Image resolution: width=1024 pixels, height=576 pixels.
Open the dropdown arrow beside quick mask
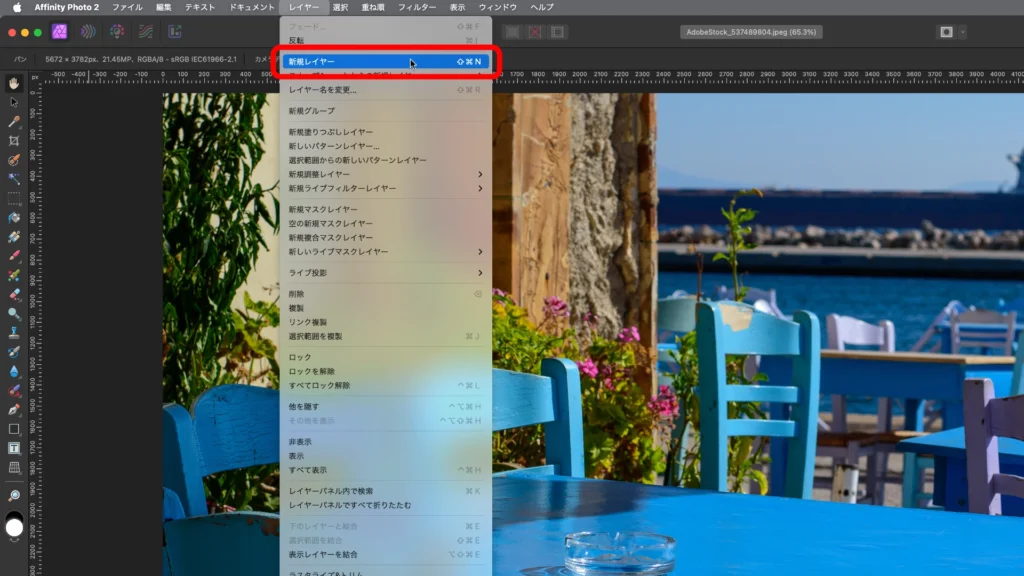tap(962, 32)
